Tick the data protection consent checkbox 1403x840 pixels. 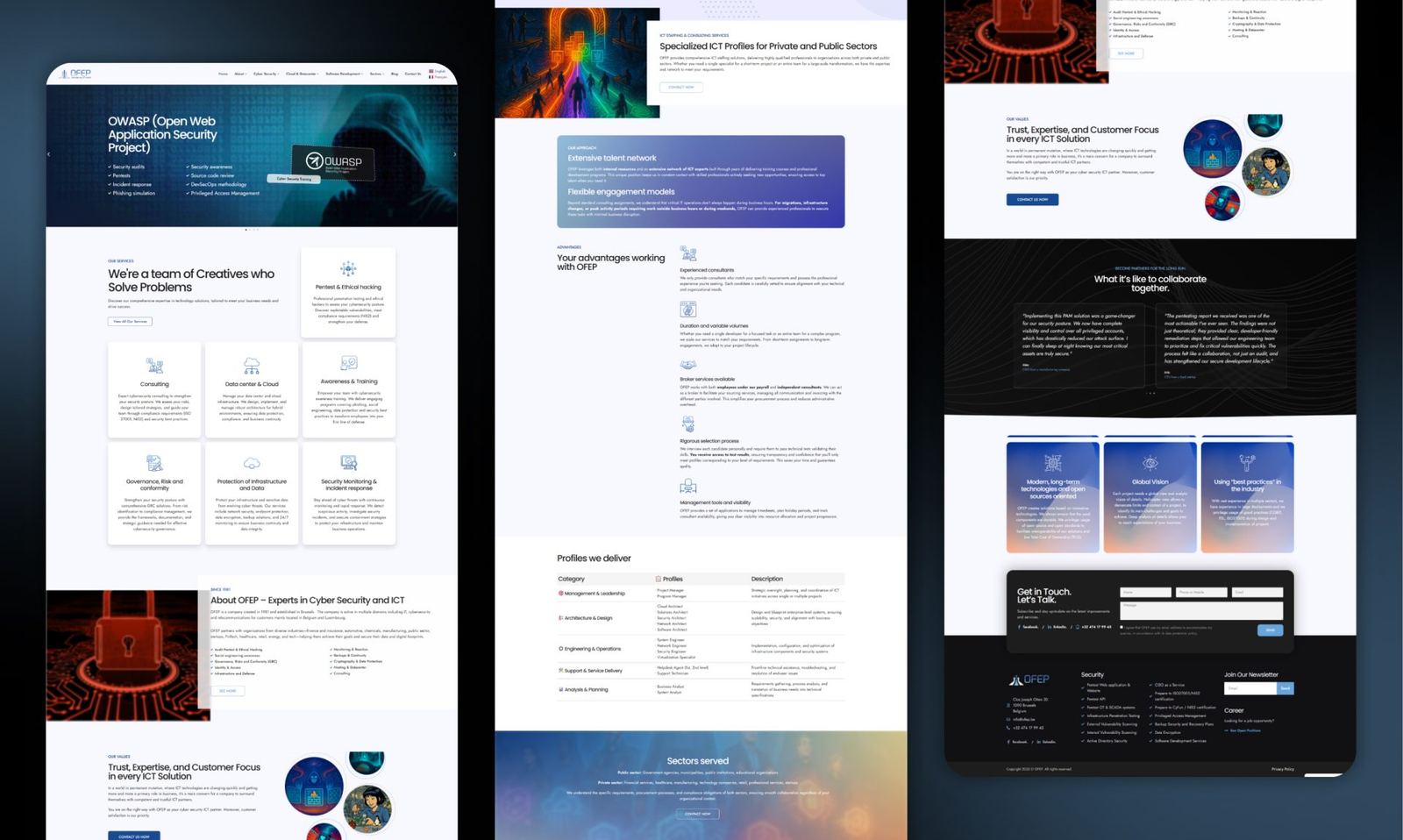(1122, 627)
